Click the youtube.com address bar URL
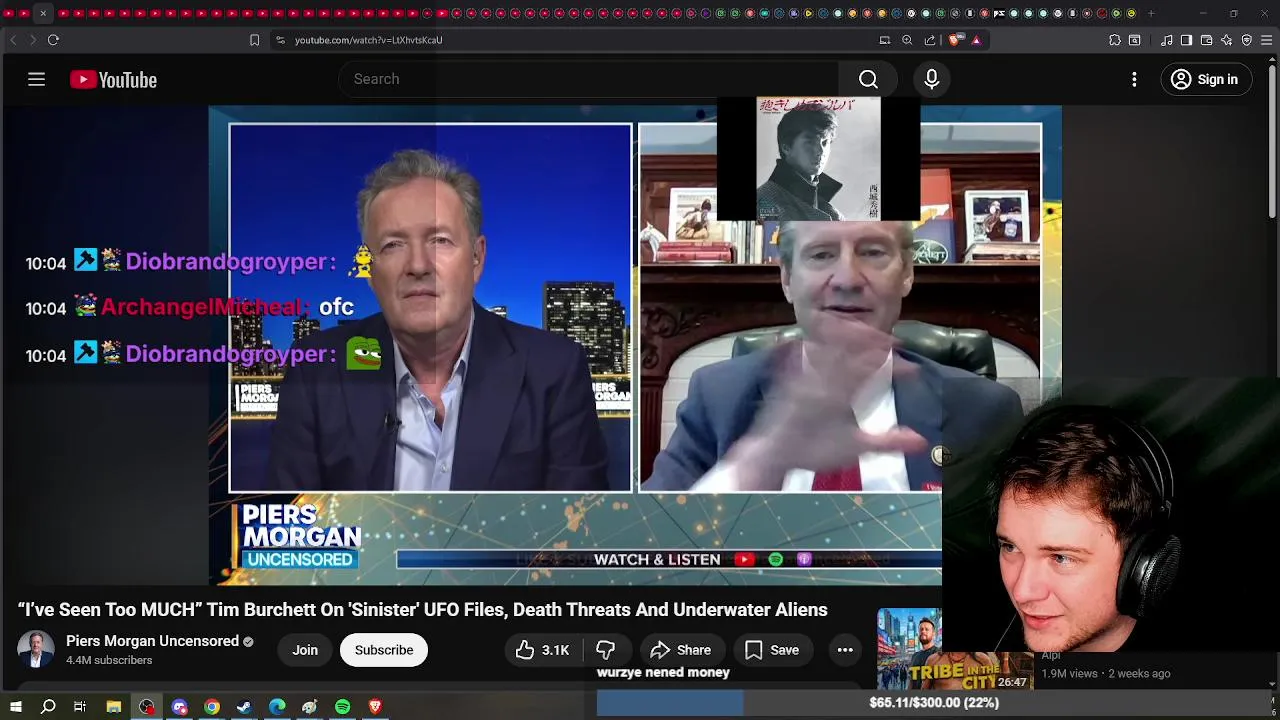Screen dimensions: 1280x720 tap(368, 40)
